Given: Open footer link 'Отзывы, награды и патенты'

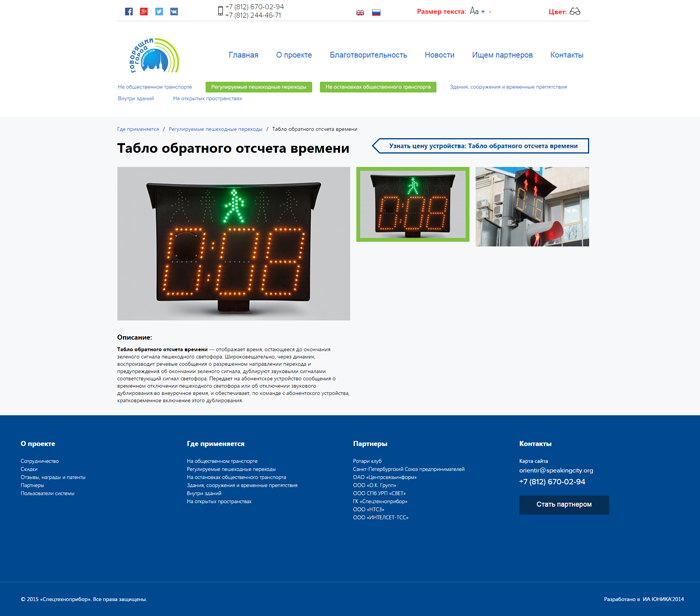Looking at the screenshot, I should [53, 477].
